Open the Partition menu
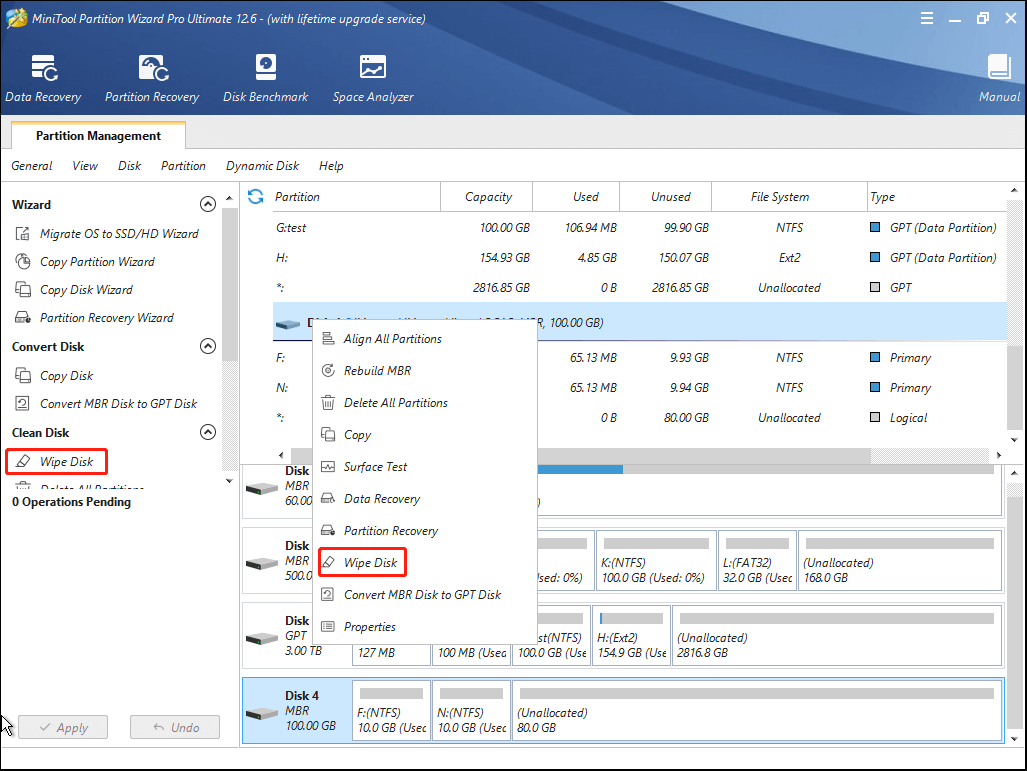 coord(183,166)
